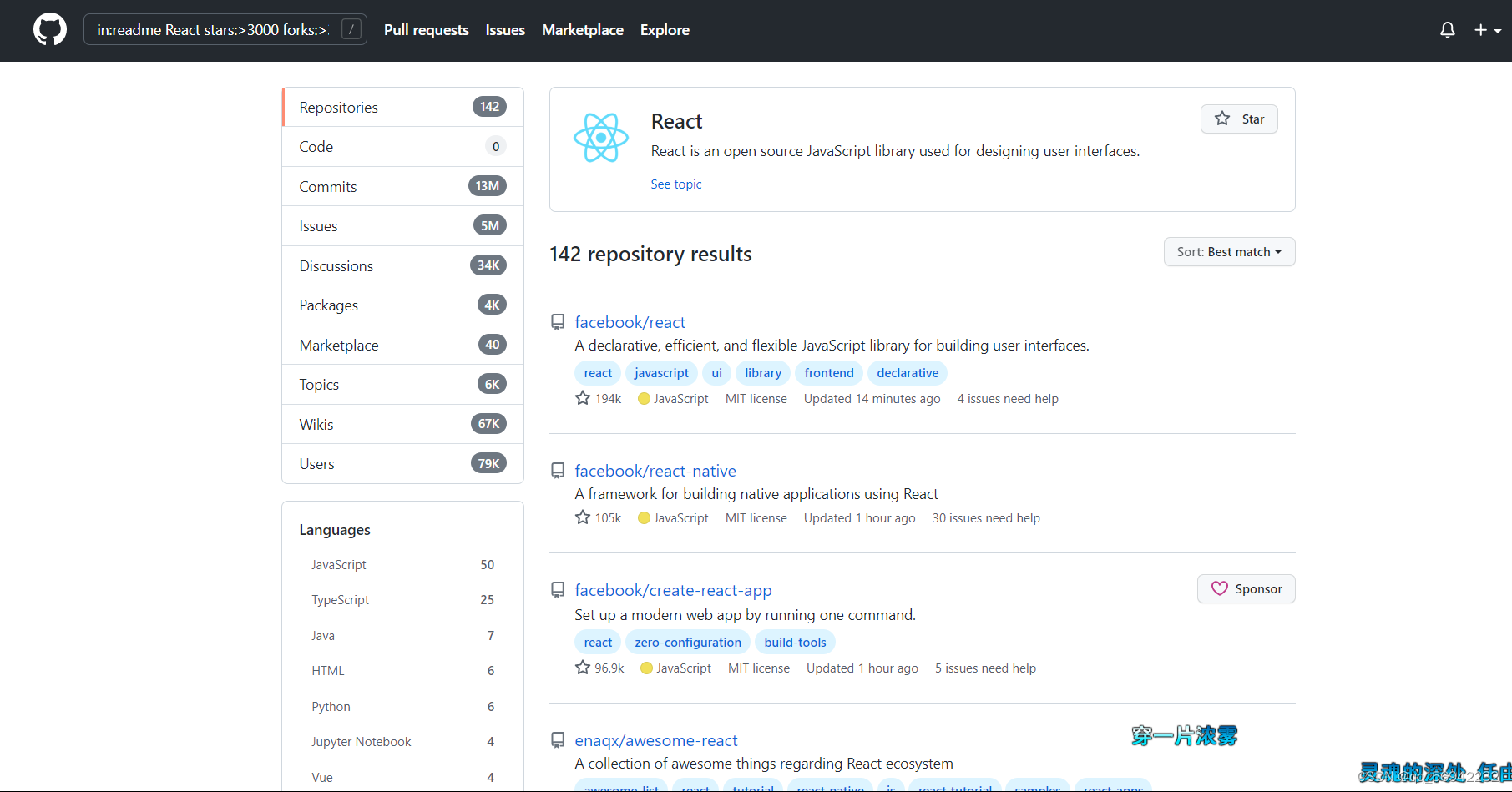Screen dimensions: 1512x792
Task: Click repository icon beside facebook/create-react-app
Action: [558, 590]
